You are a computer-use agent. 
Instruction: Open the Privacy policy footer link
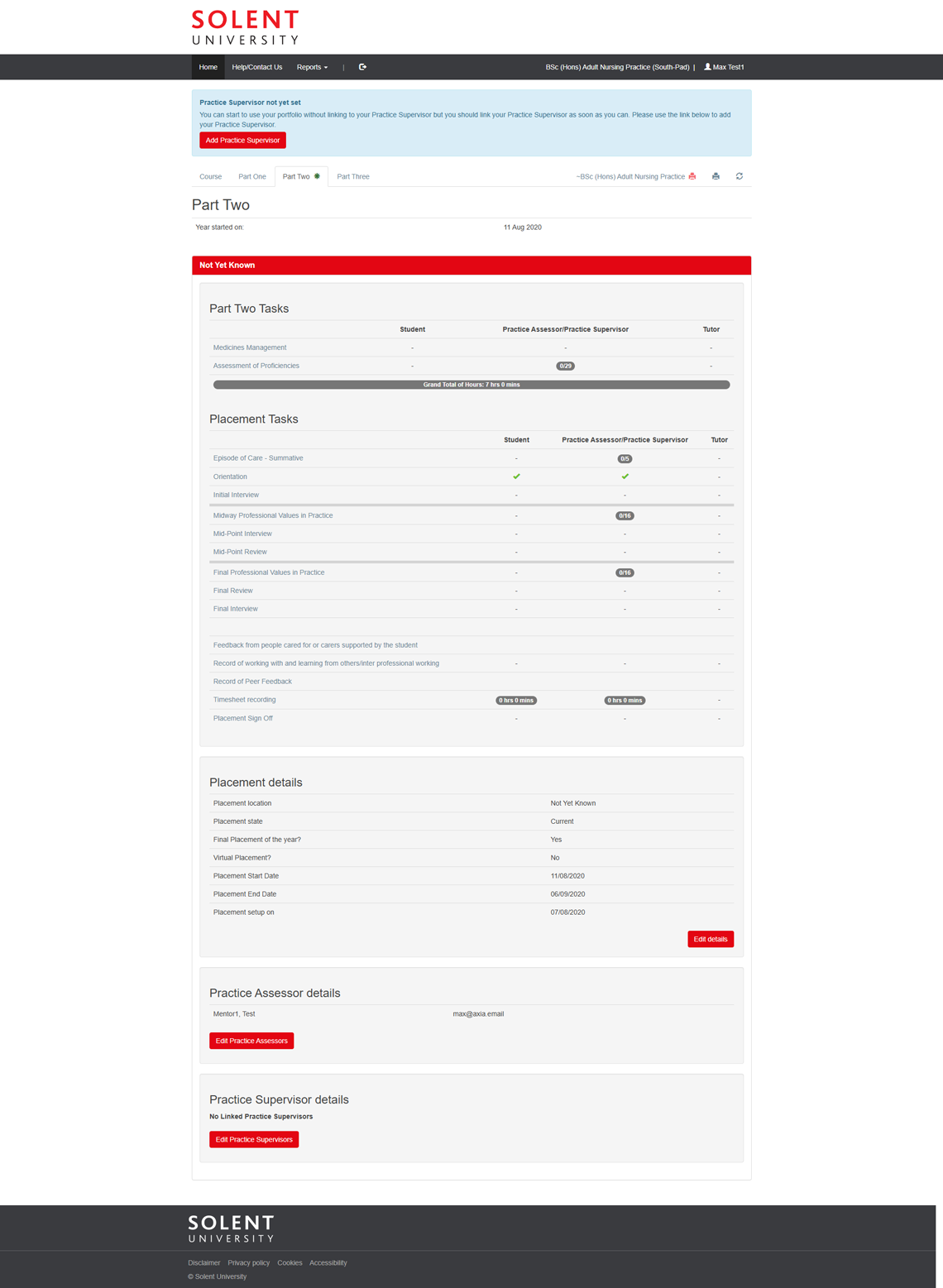click(249, 1262)
